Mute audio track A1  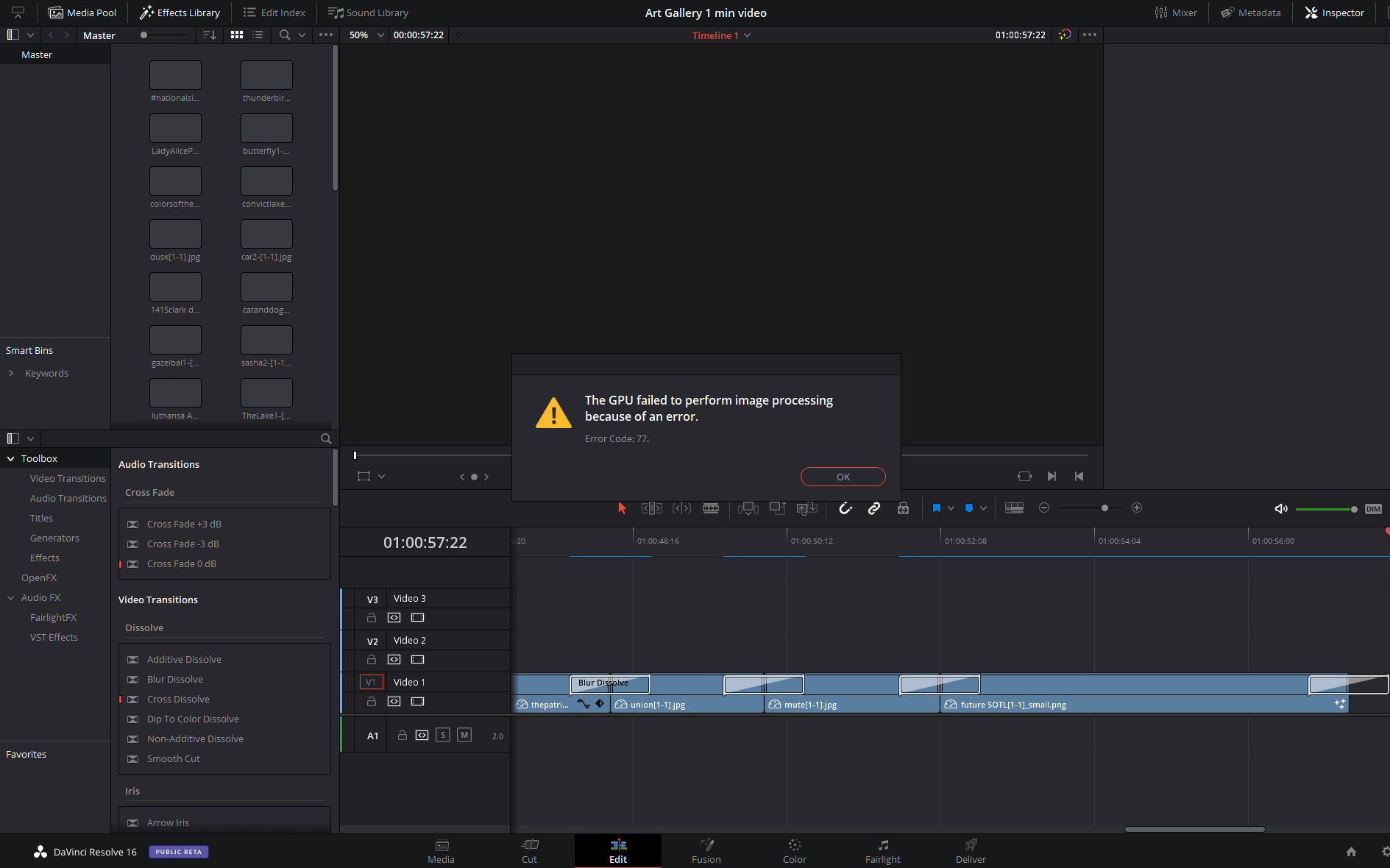[x=464, y=736]
